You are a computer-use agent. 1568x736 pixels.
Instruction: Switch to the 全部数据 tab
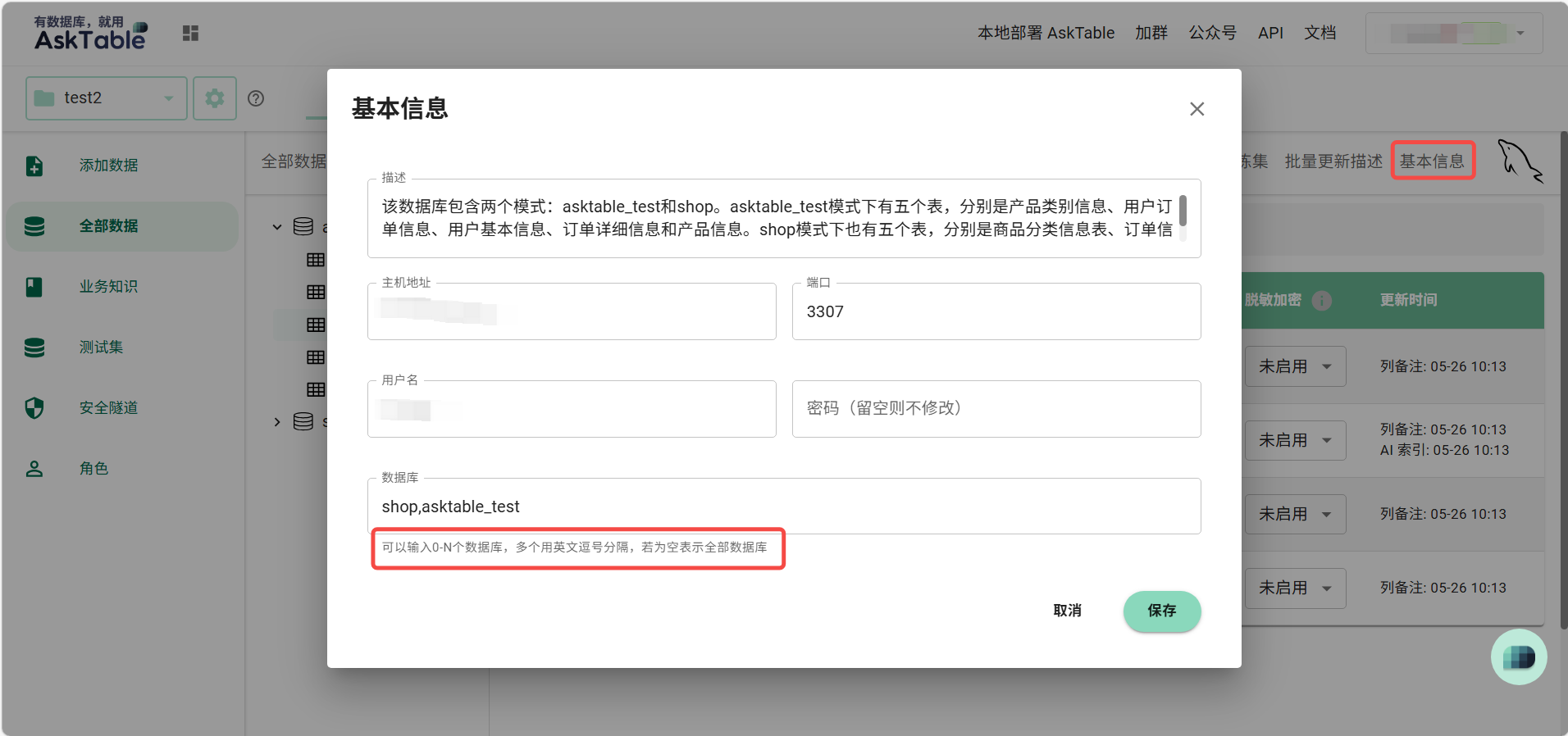(294, 161)
